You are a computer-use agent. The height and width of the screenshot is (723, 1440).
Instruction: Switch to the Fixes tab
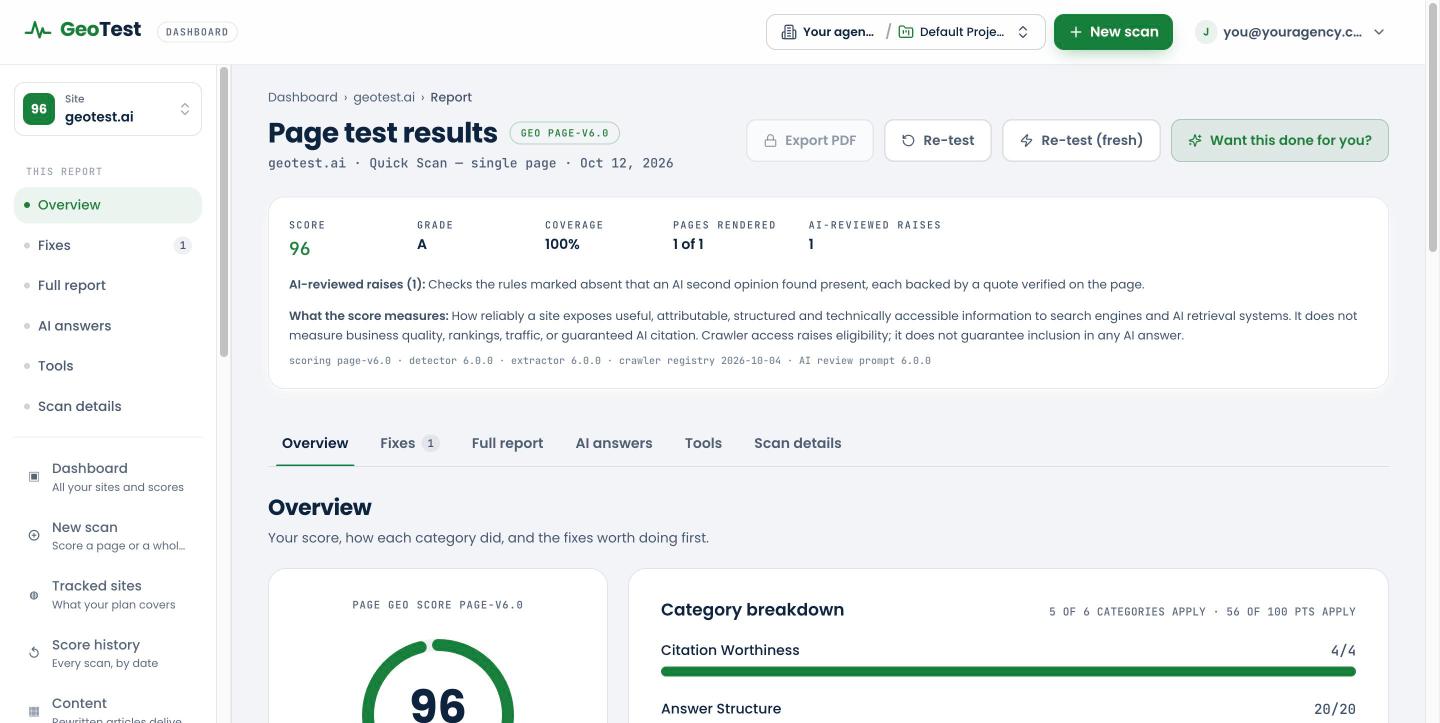coord(409,443)
